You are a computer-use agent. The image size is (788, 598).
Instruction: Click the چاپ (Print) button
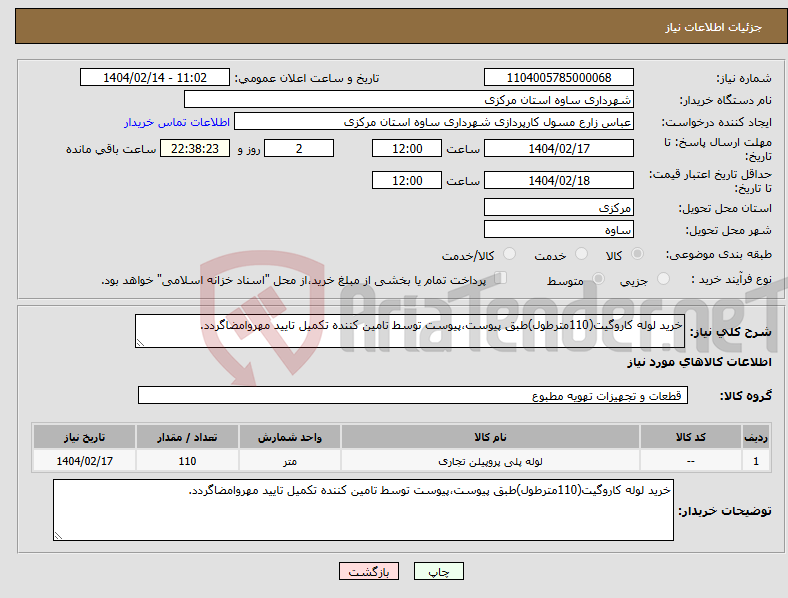[438, 571]
